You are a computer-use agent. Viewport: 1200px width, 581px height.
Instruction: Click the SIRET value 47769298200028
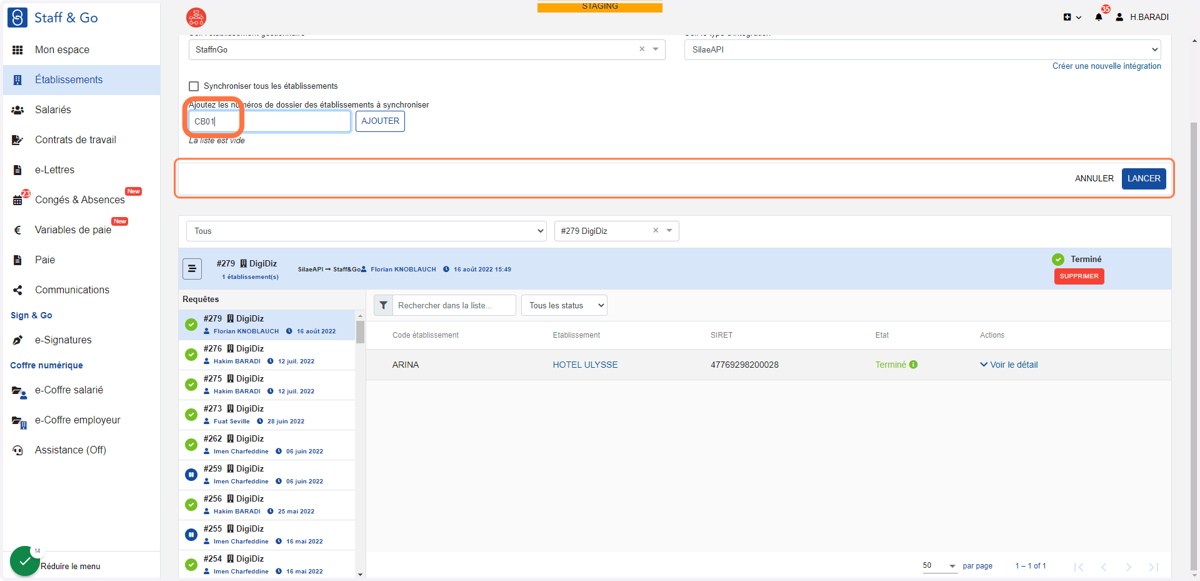pyautogui.click(x=744, y=365)
